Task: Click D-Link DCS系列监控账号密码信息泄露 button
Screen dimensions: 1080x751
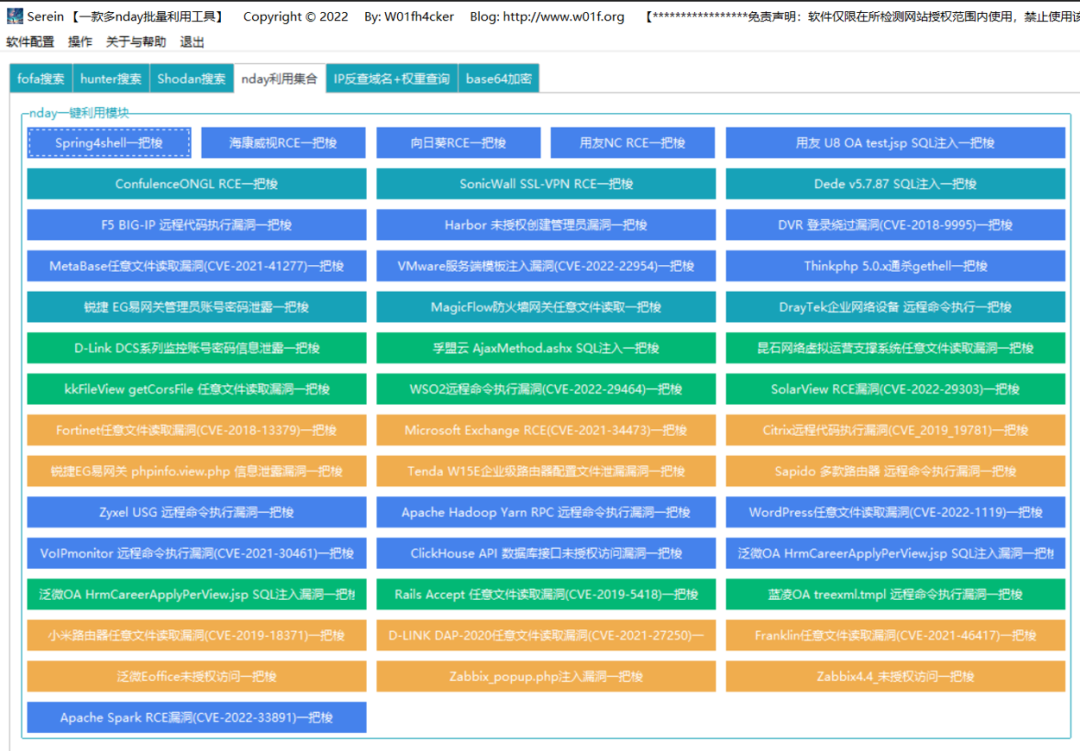Action: [x=196, y=348]
